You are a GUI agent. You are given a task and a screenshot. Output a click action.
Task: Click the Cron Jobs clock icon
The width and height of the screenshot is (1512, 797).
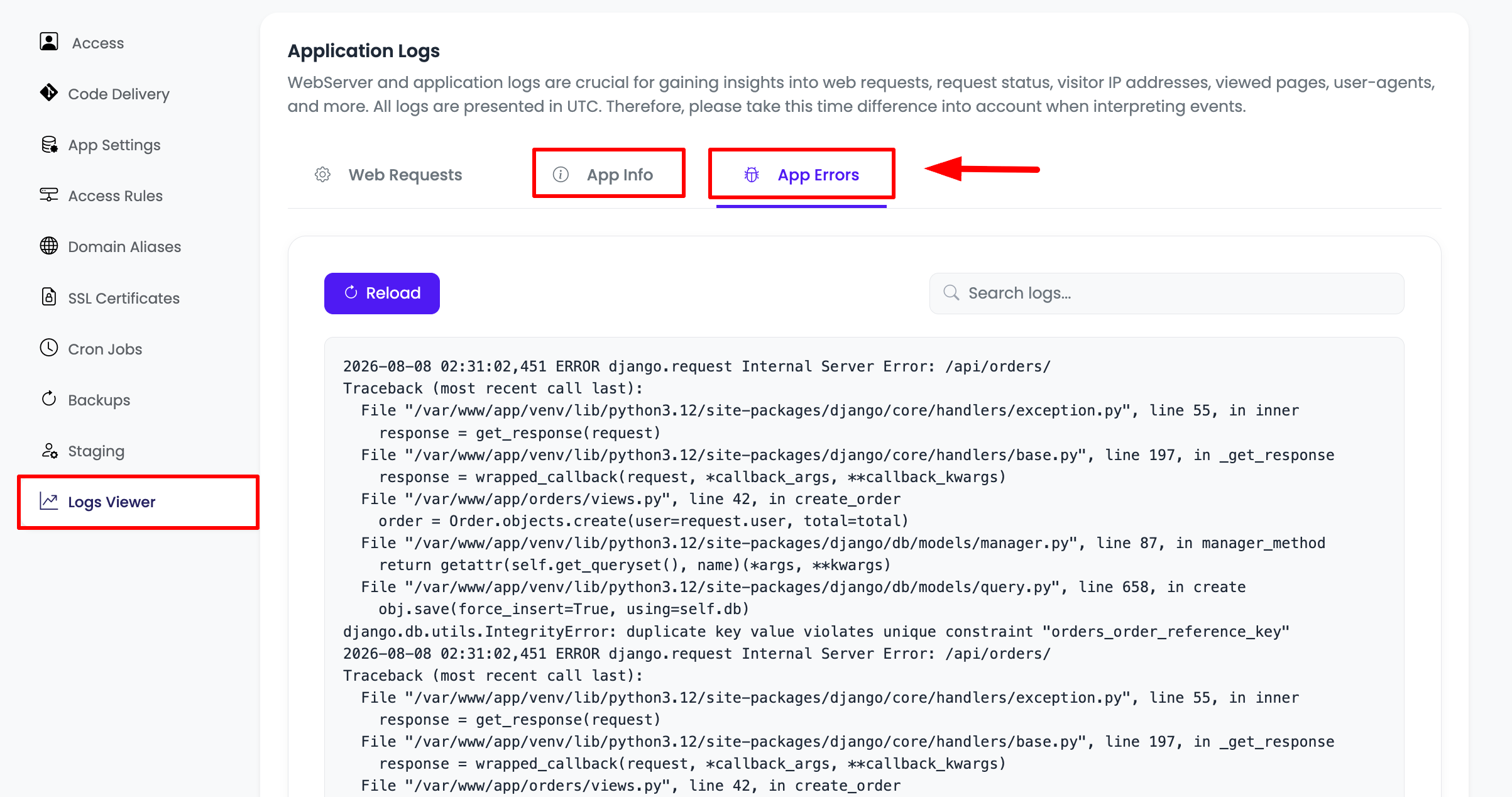(49, 348)
